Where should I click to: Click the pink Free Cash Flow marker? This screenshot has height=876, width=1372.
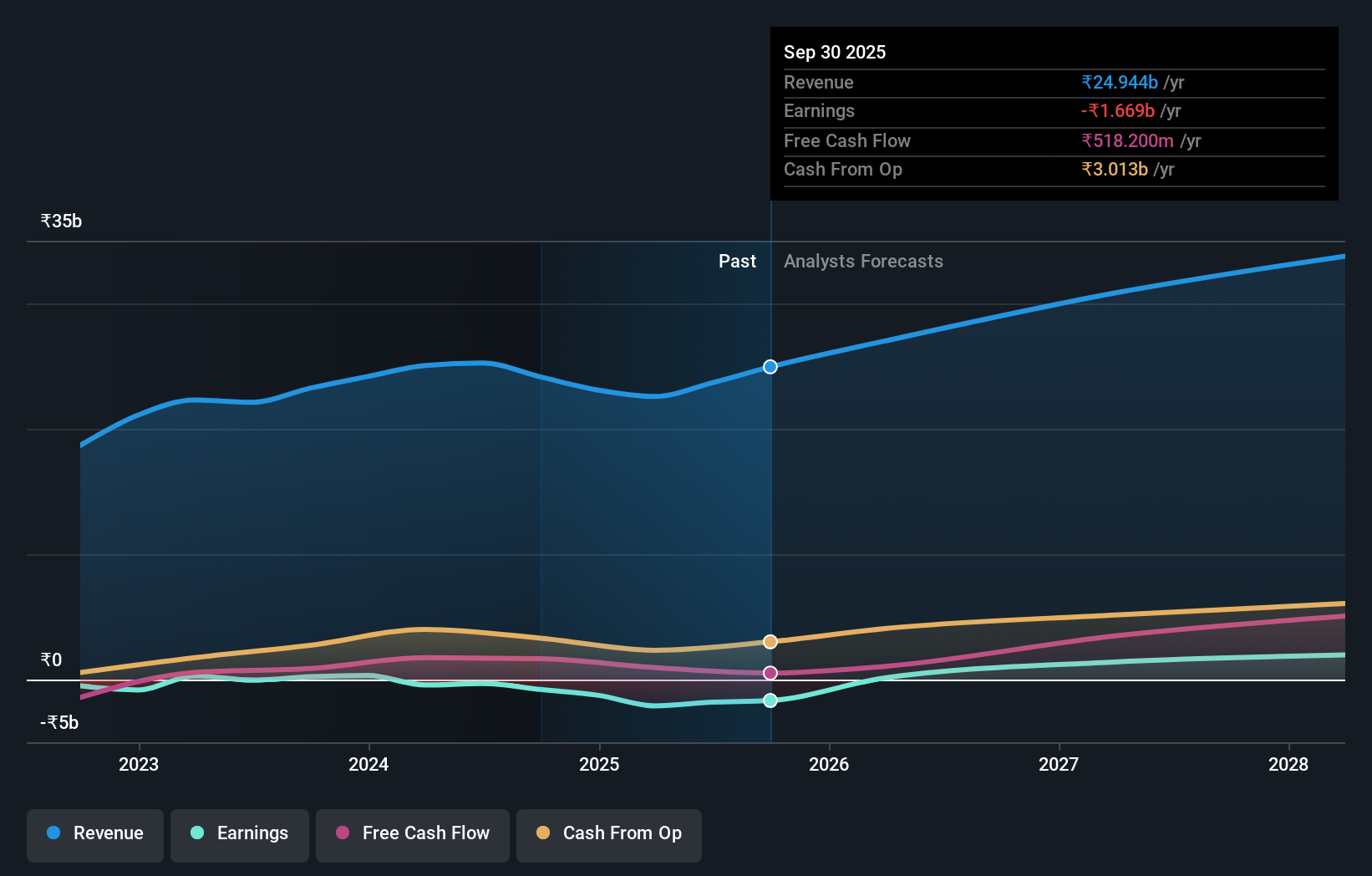(x=770, y=672)
